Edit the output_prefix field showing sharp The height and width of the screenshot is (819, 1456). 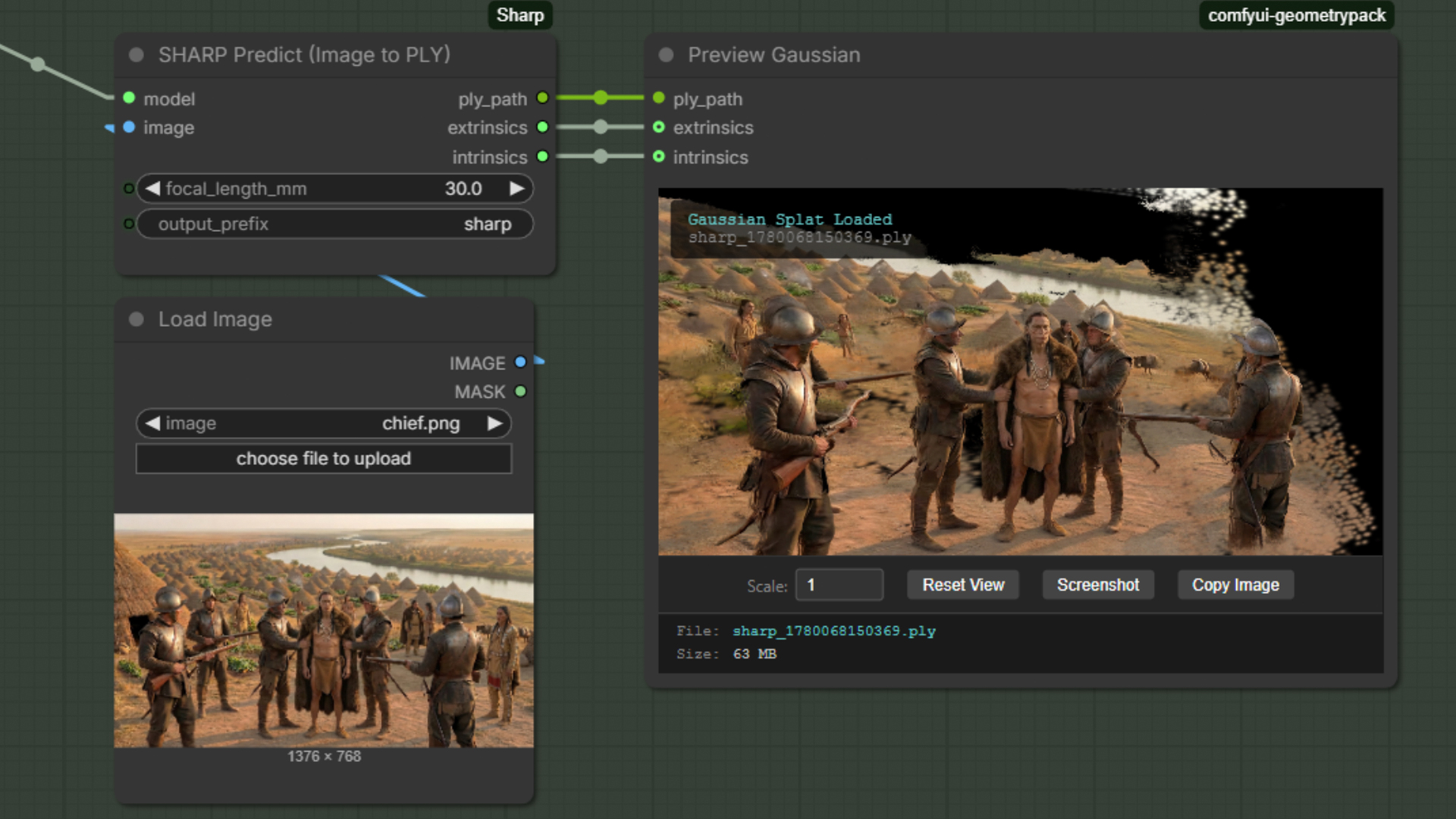click(335, 224)
